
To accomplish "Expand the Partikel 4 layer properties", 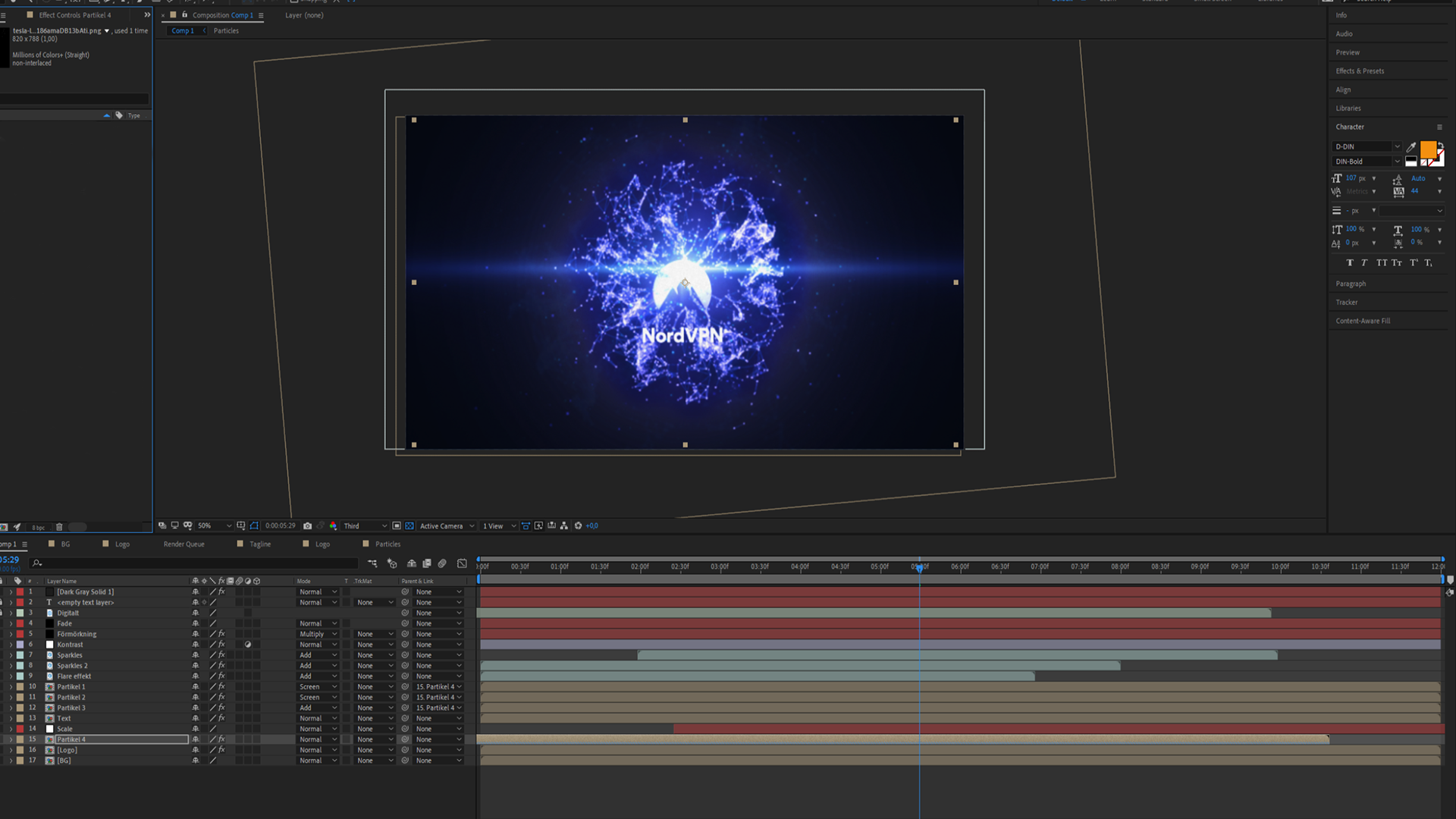I will 11,739.
